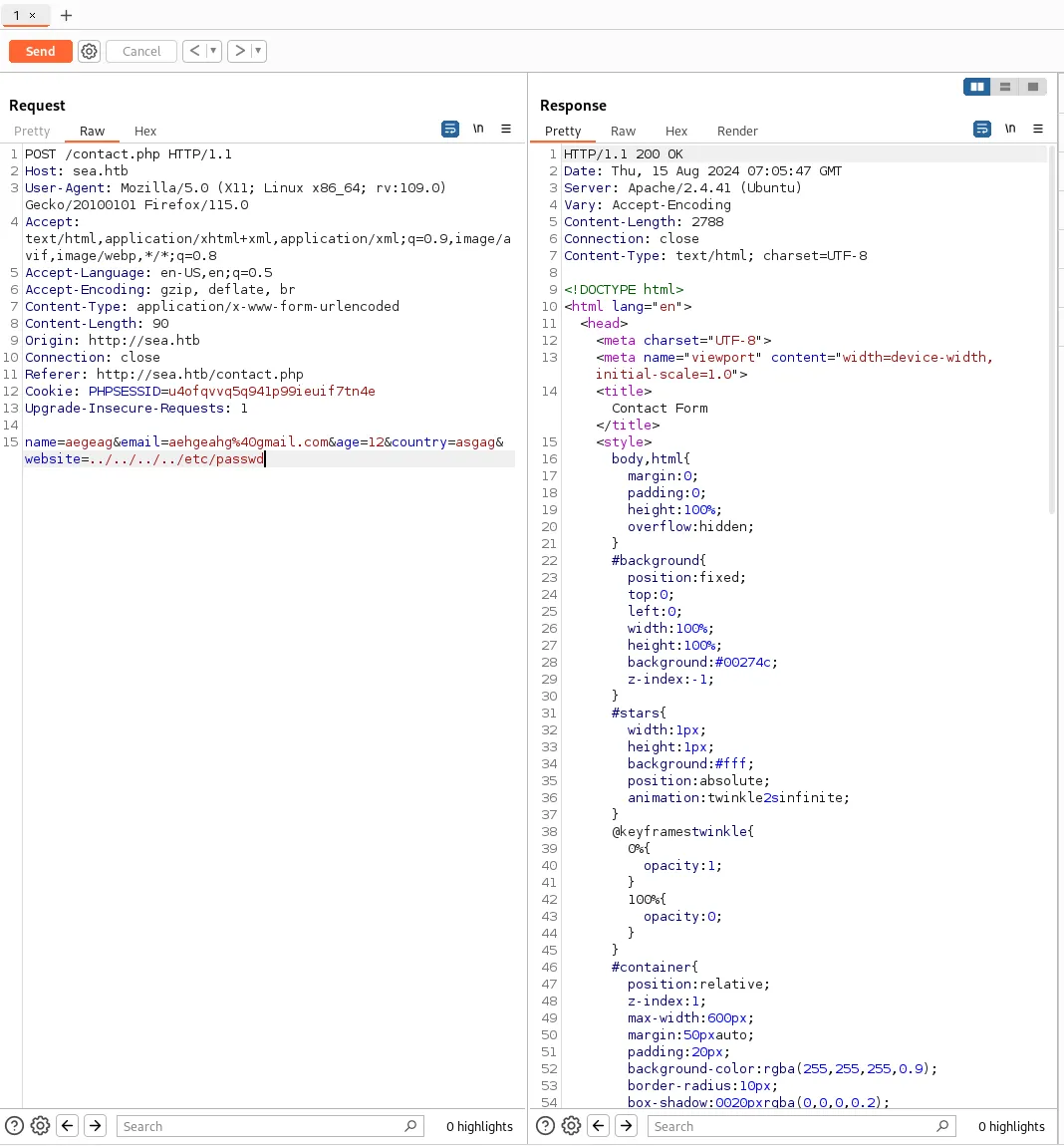The image size is (1064, 1146).
Task: Jump to previous Response search match
Action: click(599, 1125)
